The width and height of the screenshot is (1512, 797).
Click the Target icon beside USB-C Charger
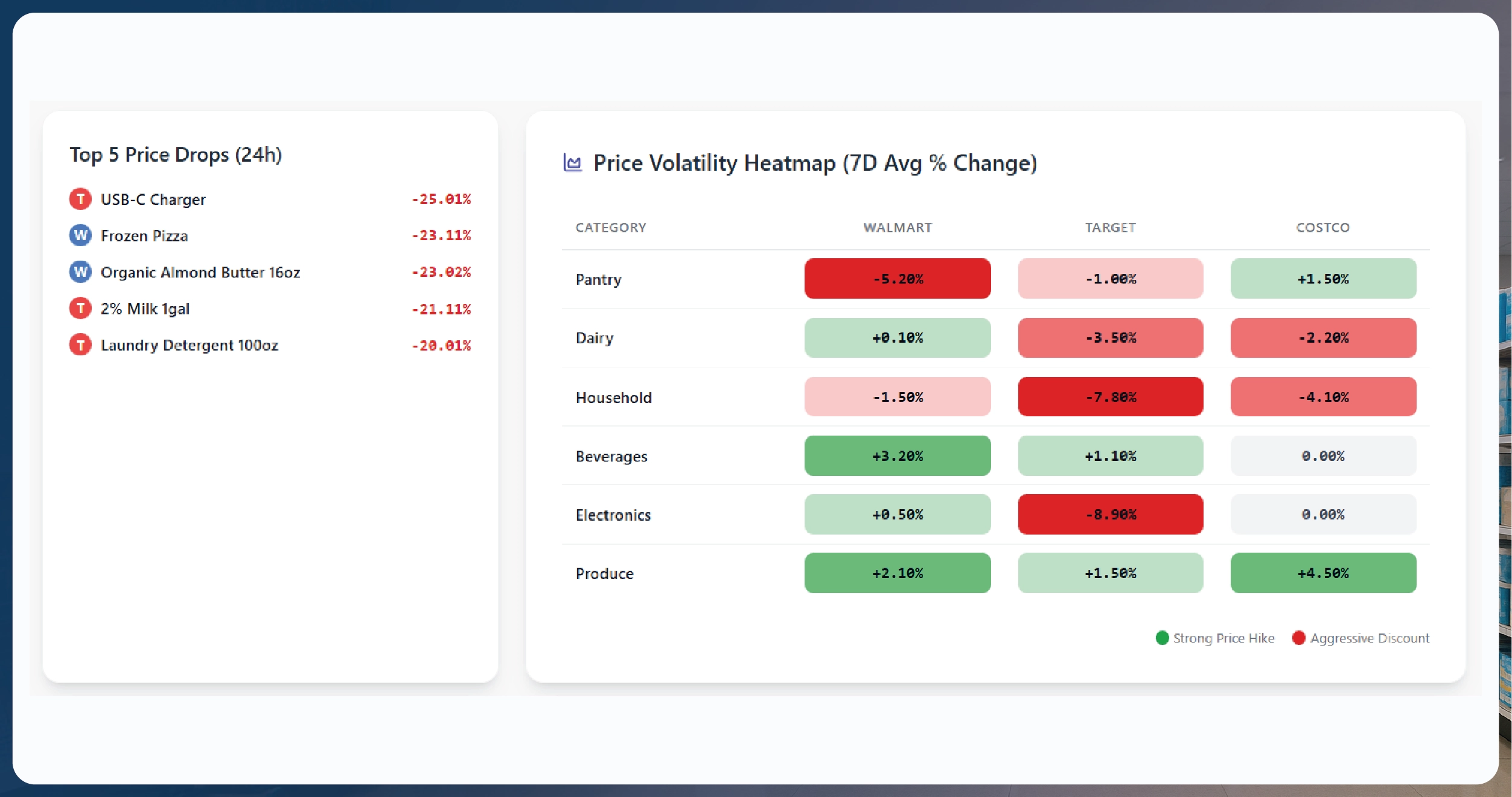80,199
